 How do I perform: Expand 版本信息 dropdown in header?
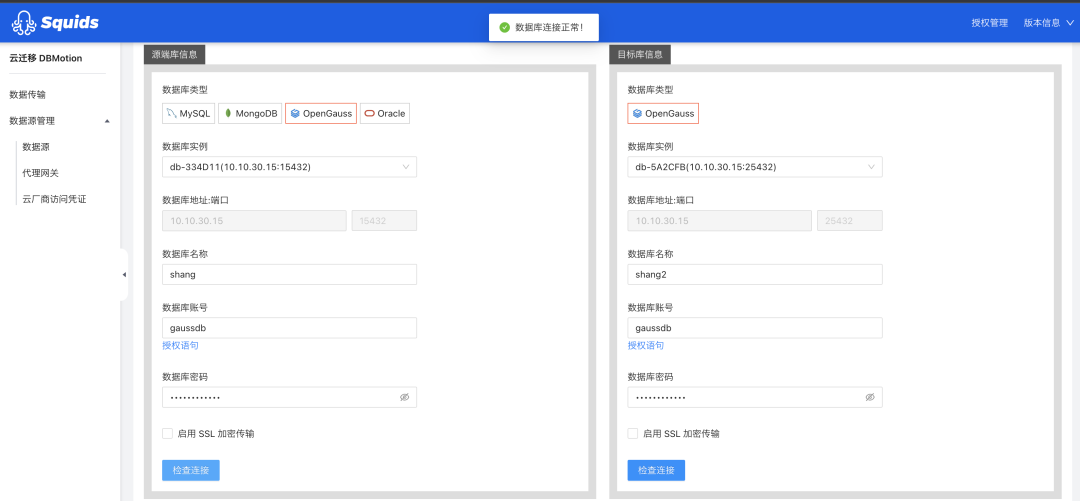click(1048, 23)
